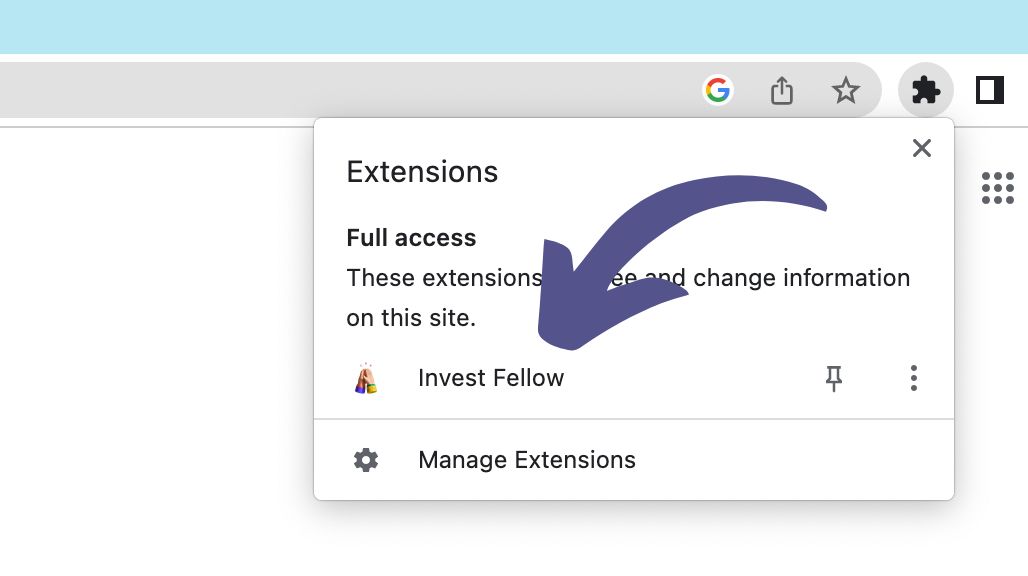Close the Extensions popup
The width and height of the screenshot is (1028, 576).
coord(922,149)
